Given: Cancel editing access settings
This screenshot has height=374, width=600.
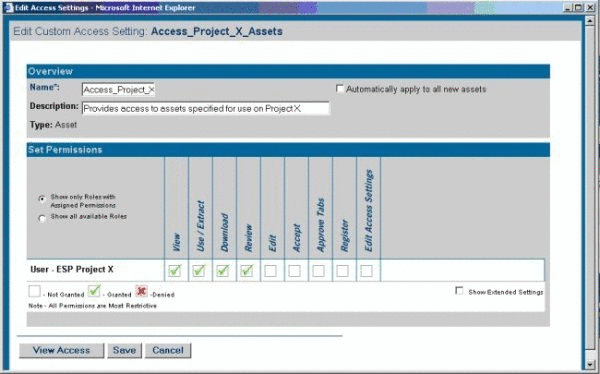Looking at the screenshot, I should 168,350.
